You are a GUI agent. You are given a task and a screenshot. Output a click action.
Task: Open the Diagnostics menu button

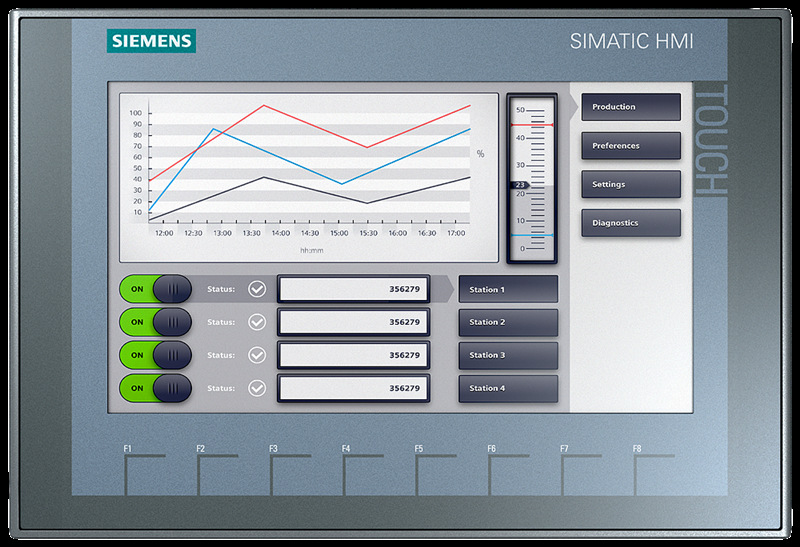point(631,223)
